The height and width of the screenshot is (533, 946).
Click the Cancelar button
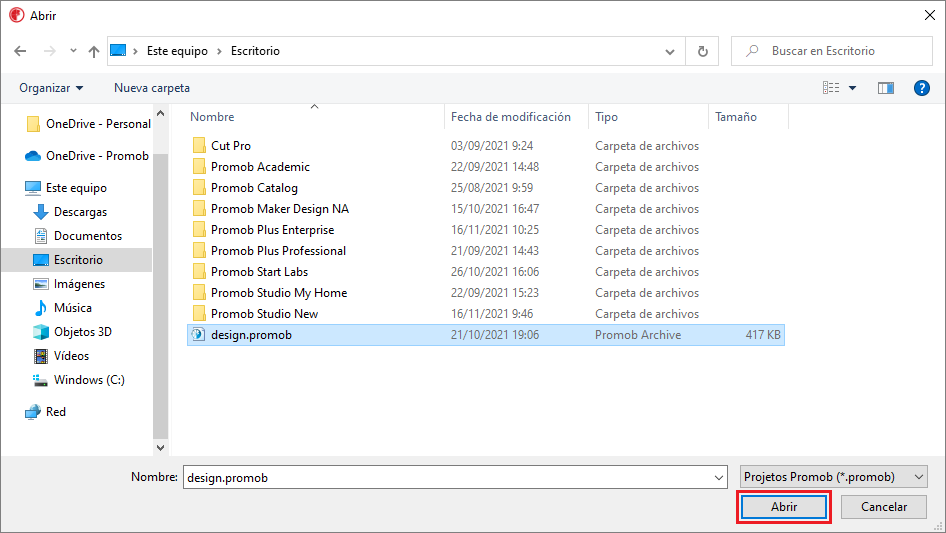(884, 507)
